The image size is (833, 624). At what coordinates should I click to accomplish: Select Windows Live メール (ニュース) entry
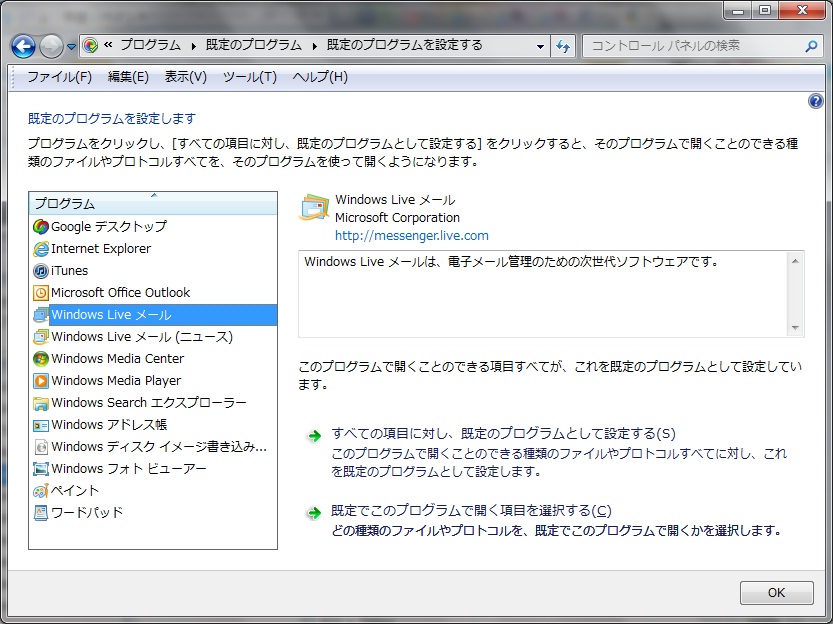click(142, 337)
